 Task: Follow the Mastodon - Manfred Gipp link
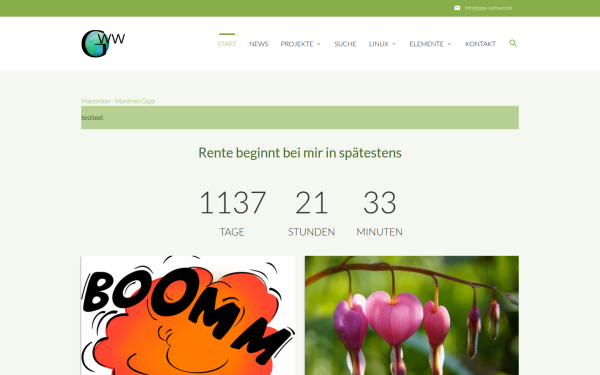(118, 101)
